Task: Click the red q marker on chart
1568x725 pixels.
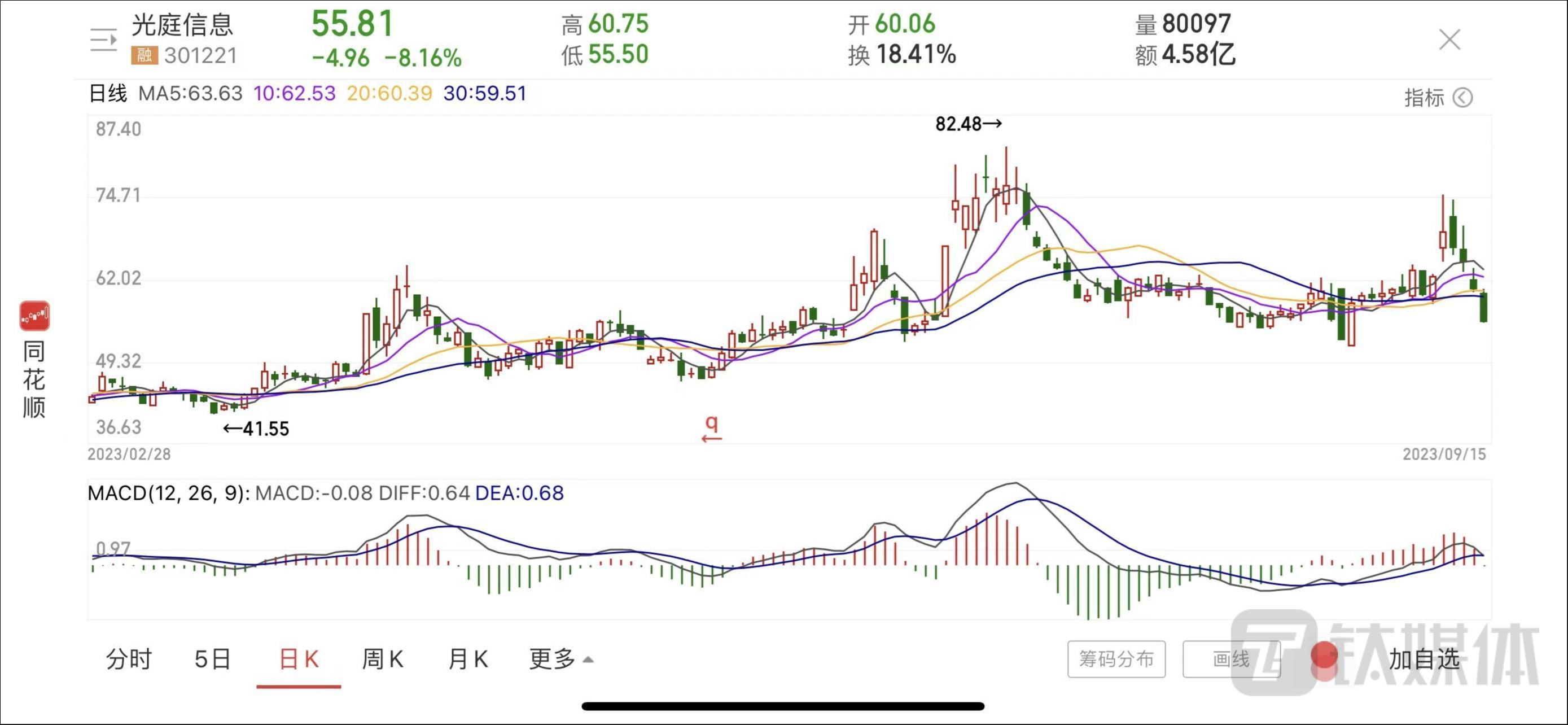Action: click(x=712, y=429)
